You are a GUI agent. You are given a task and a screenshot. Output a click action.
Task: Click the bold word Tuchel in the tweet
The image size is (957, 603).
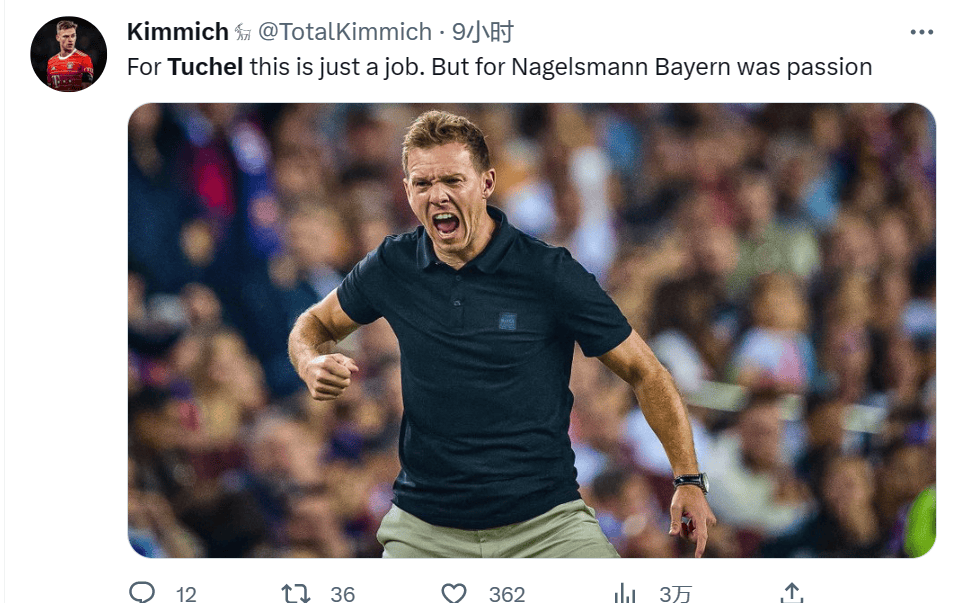[x=205, y=67]
